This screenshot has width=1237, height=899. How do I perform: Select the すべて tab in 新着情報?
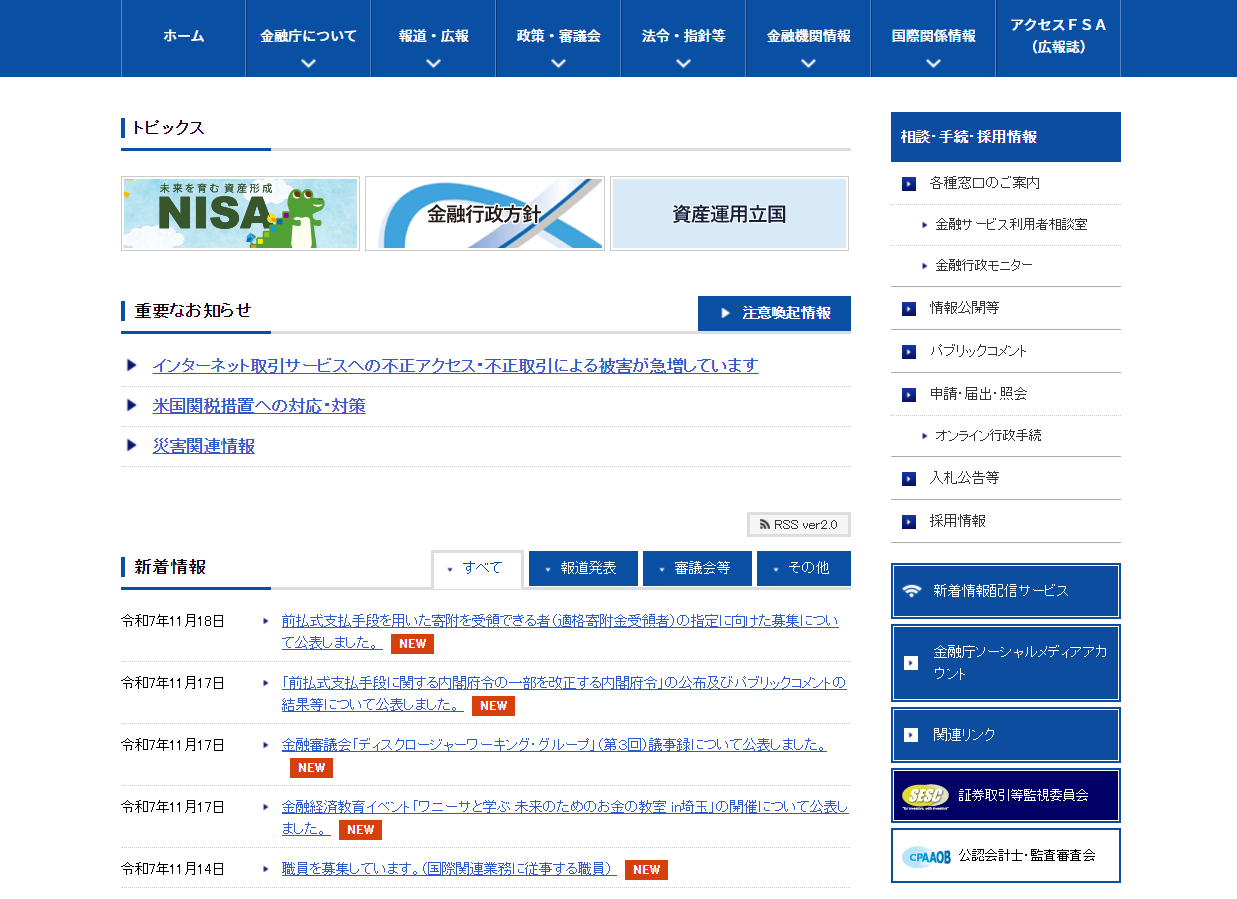coord(478,568)
